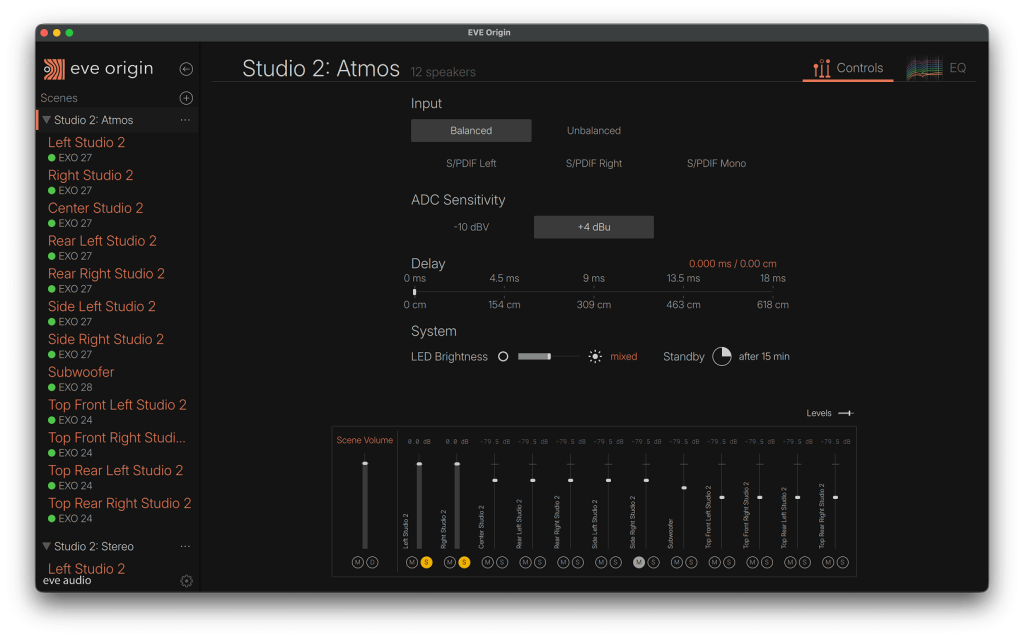Add a new scene with plus icon
This screenshot has height=639, width=1024.
[186, 98]
